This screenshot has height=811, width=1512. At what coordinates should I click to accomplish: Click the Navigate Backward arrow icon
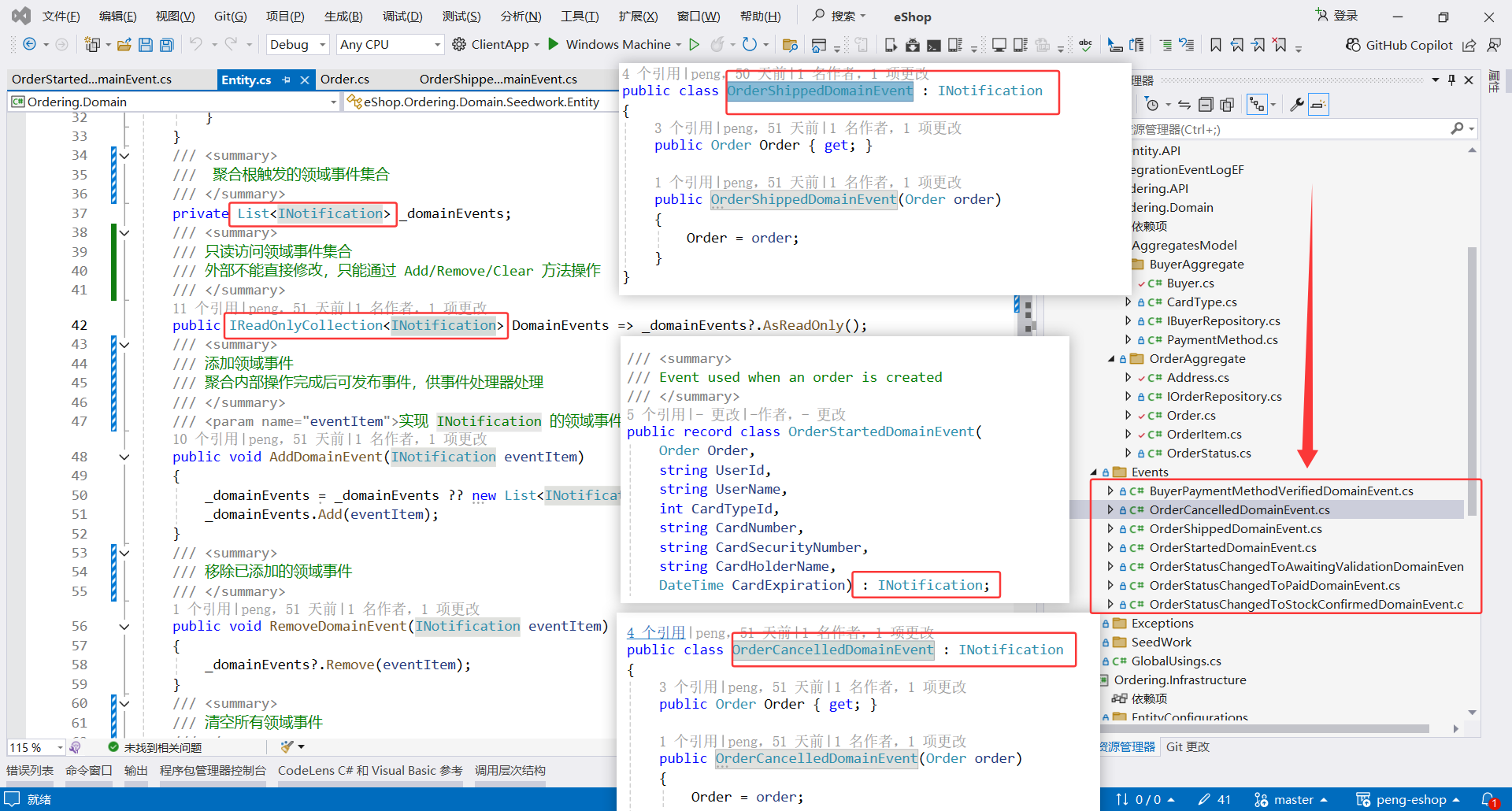click(29, 45)
